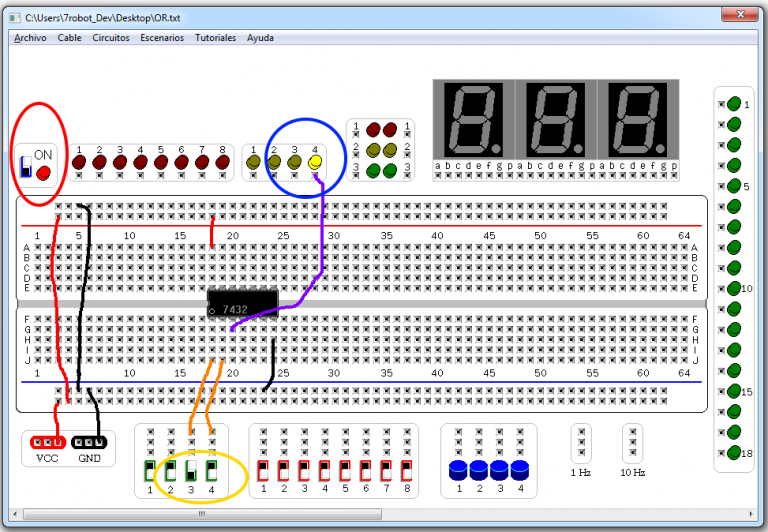Click blue push button number 1
Screen dimensions: 768x532
(459, 469)
